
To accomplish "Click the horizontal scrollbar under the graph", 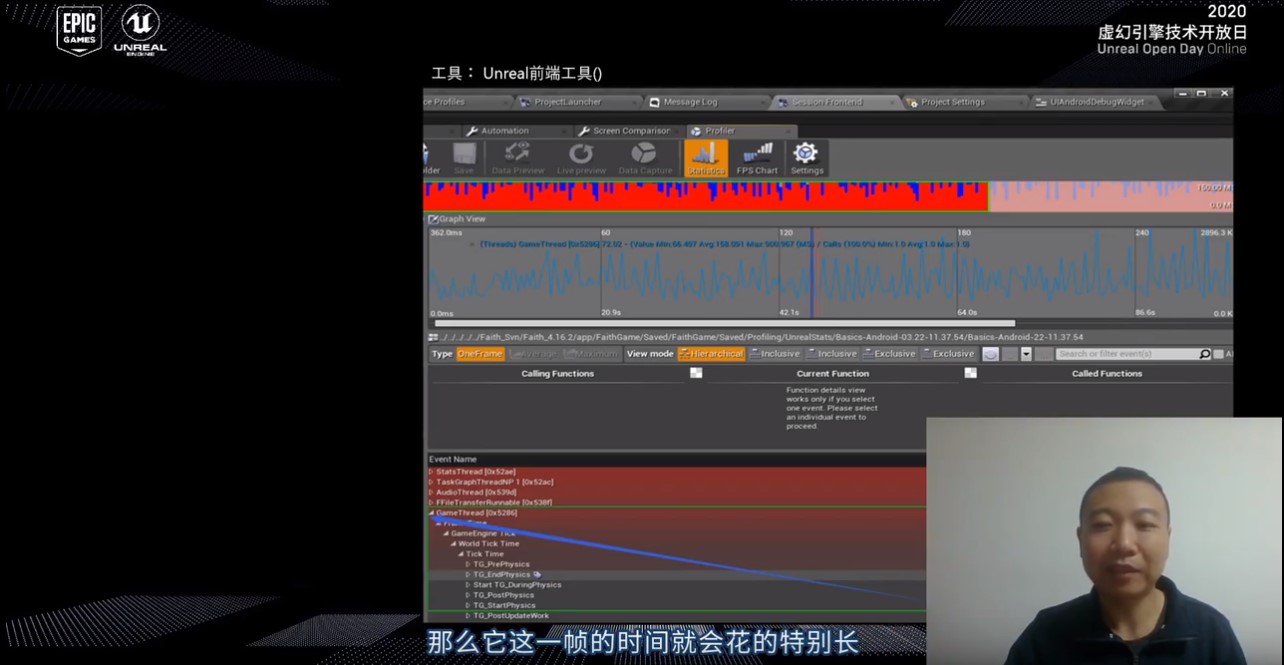I will [x=724, y=323].
